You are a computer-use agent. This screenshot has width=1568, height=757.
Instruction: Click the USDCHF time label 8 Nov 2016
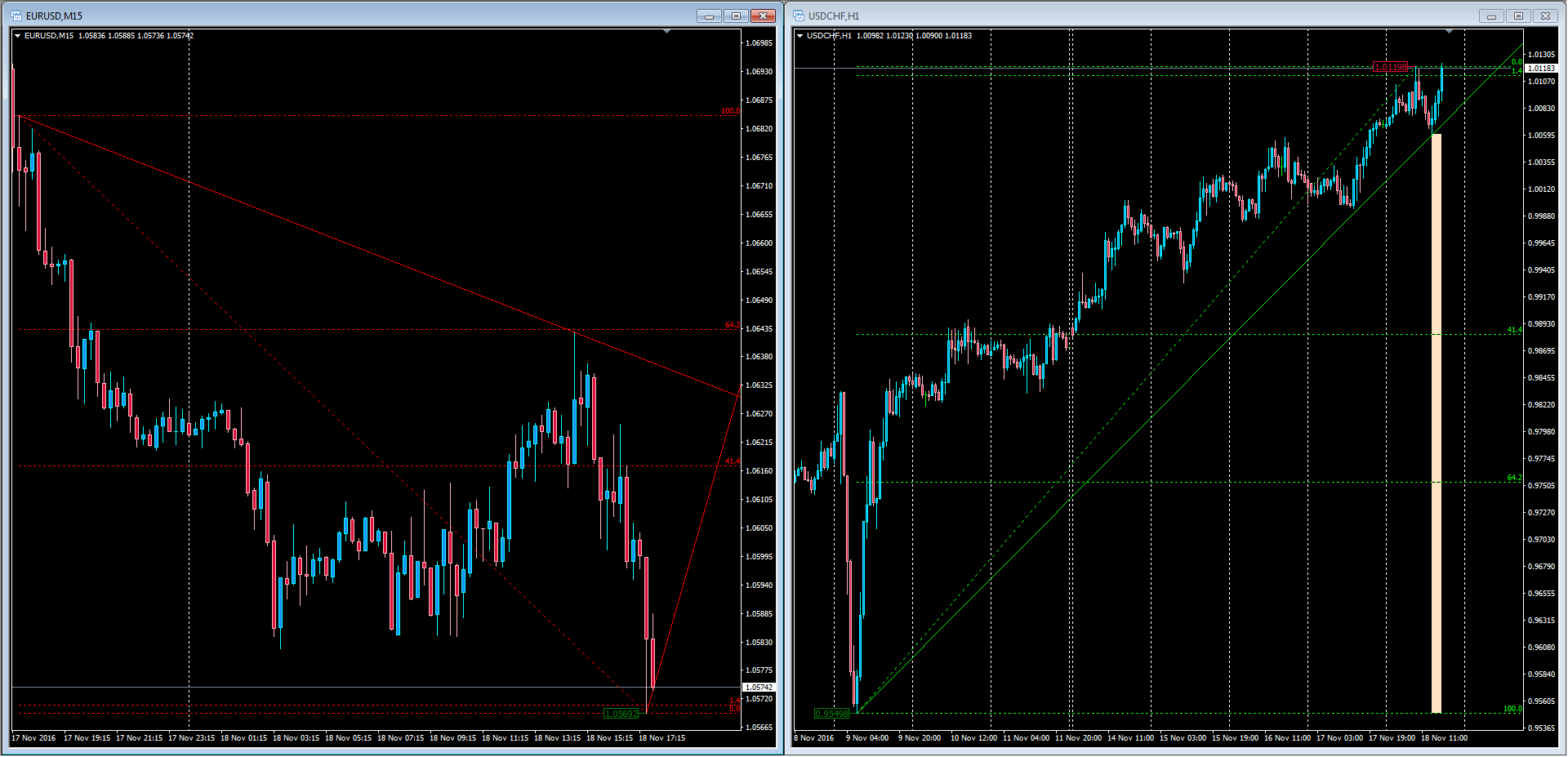point(813,738)
